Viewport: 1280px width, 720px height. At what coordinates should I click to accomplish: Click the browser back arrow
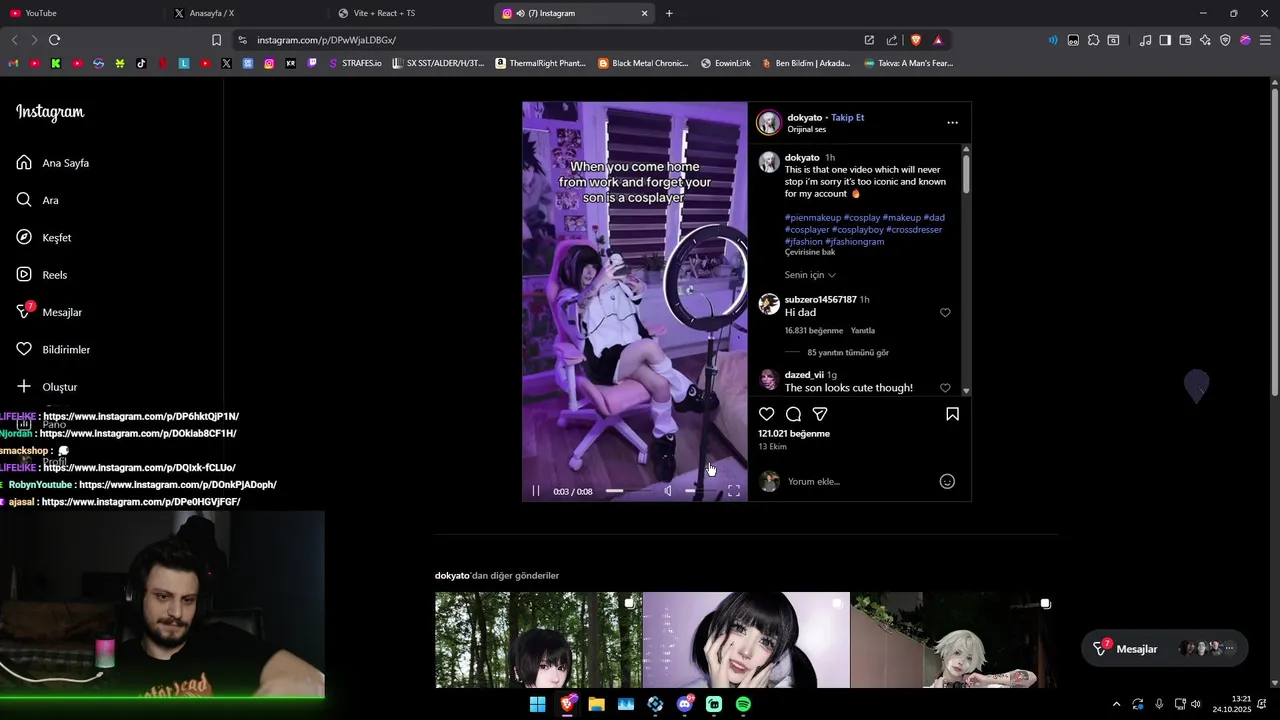point(14,40)
